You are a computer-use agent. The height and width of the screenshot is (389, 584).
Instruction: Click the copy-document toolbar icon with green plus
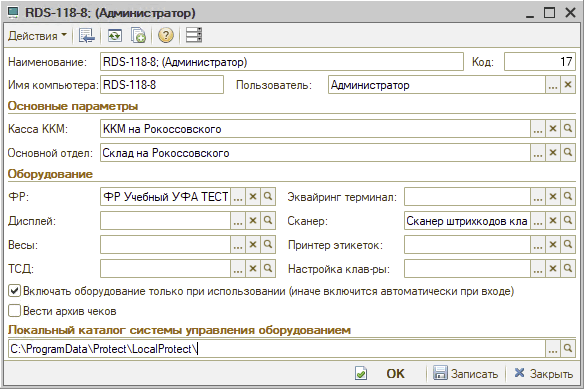[138, 36]
